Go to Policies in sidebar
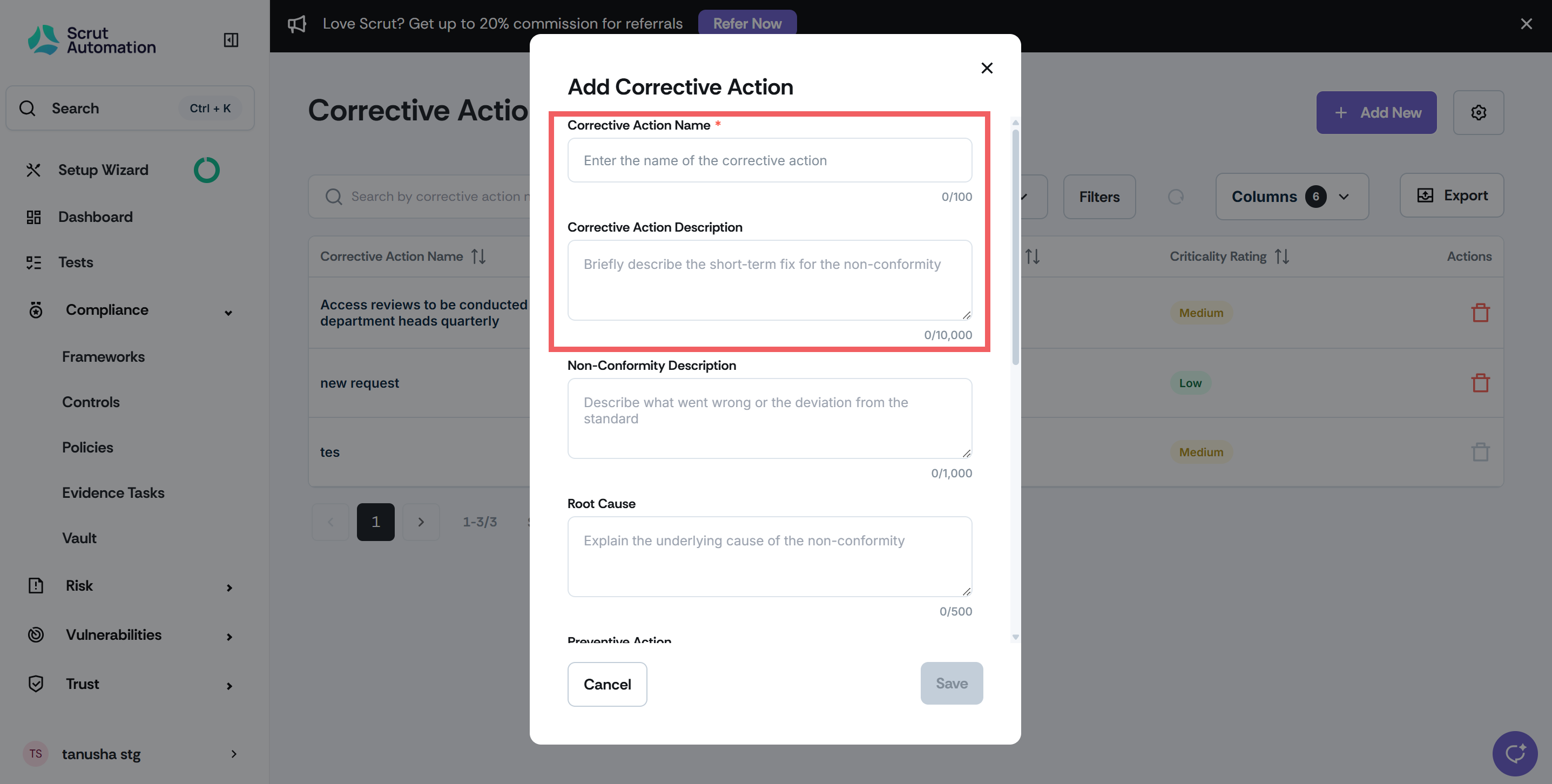The width and height of the screenshot is (1552, 784). (x=87, y=447)
